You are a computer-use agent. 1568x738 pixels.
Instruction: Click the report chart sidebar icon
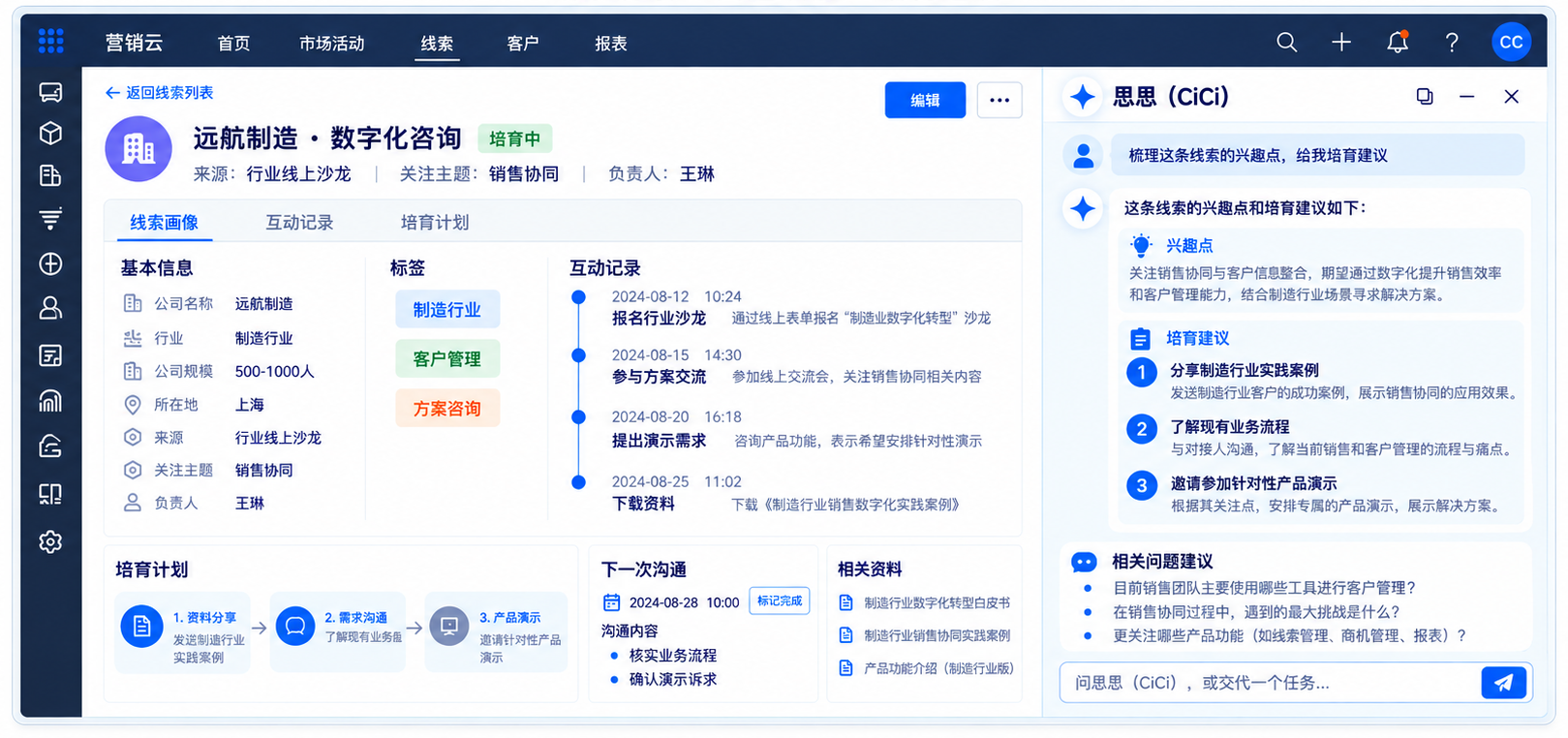tap(50, 355)
